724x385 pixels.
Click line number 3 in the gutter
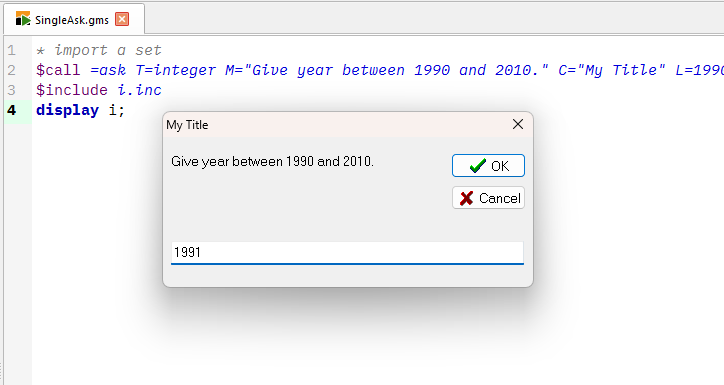(12, 90)
